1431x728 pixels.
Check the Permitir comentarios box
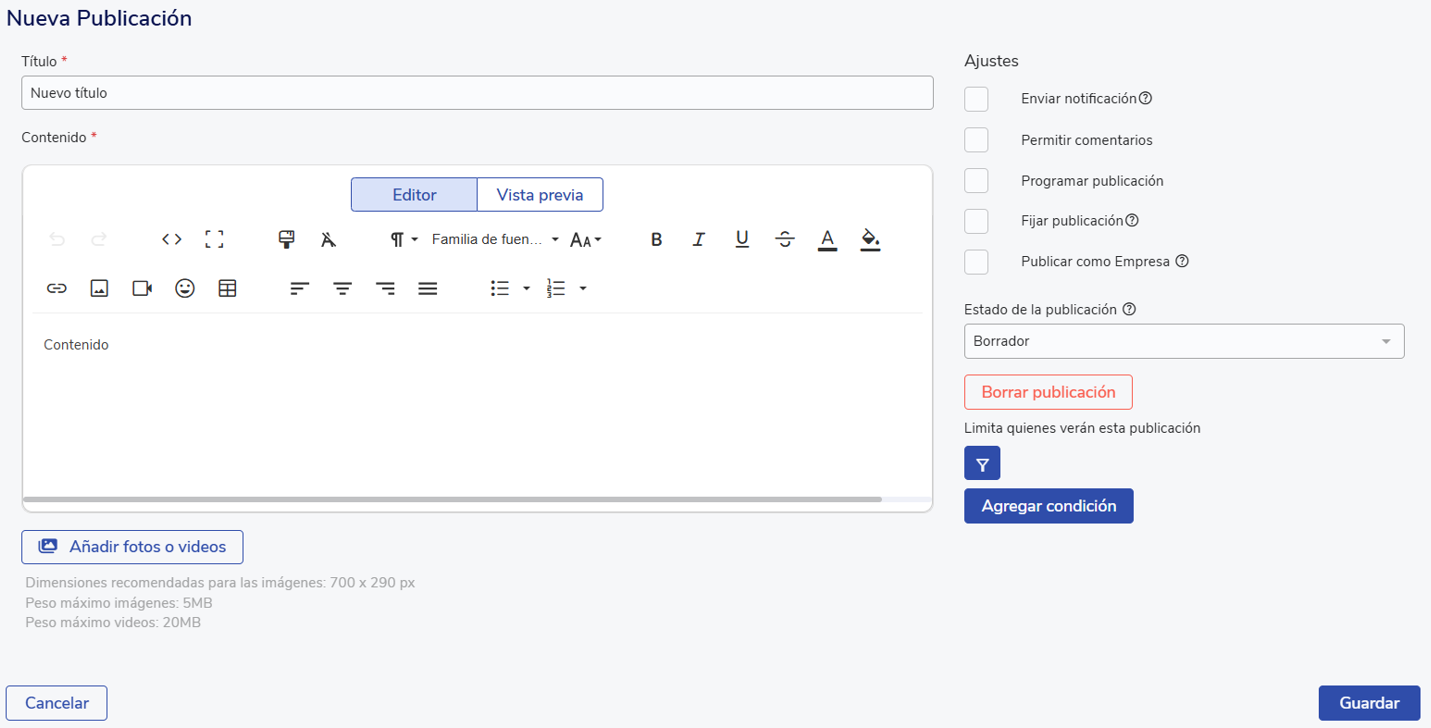point(976,140)
